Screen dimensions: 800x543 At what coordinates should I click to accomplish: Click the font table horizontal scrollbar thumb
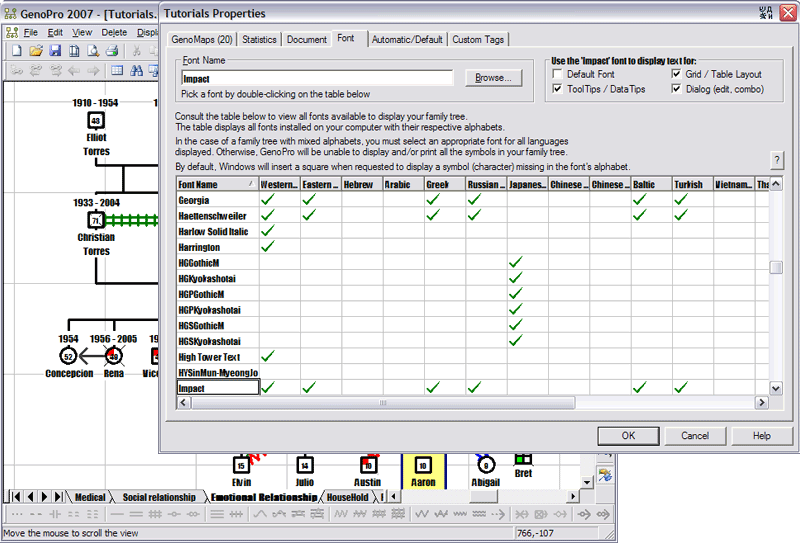(x=383, y=403)
